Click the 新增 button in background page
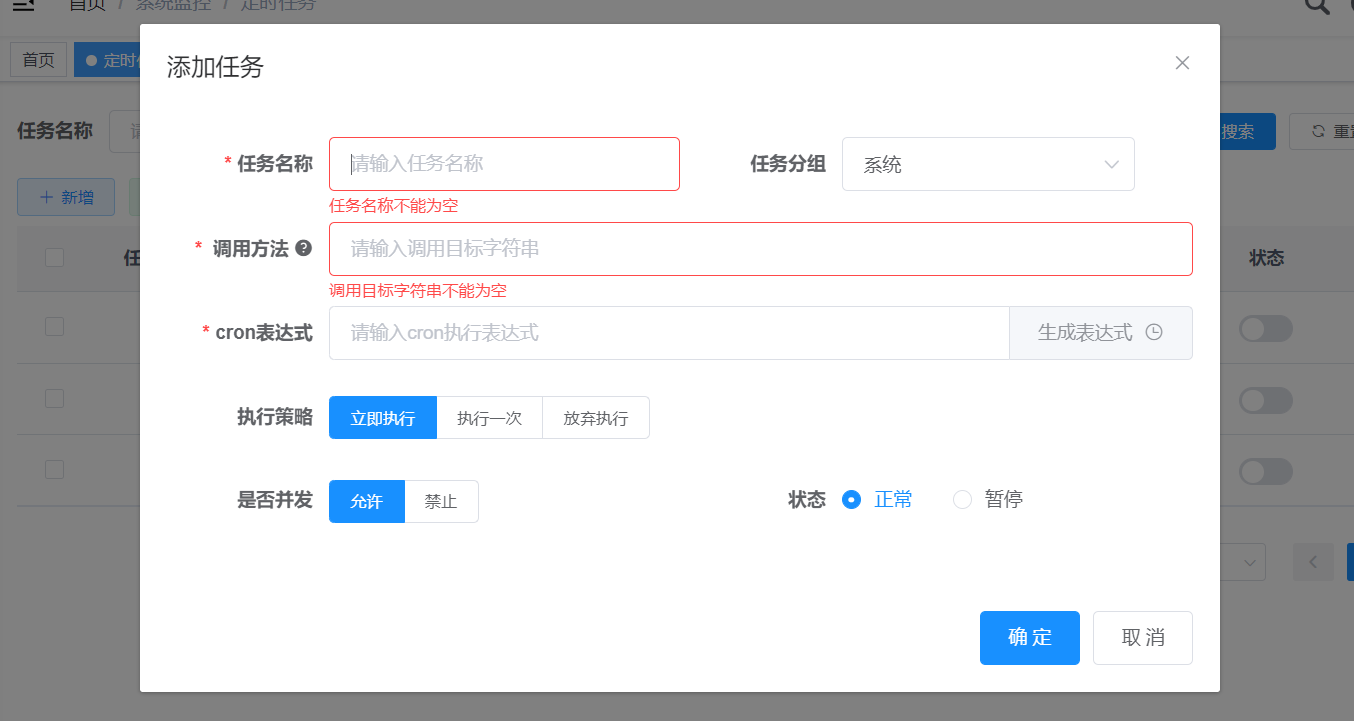This screenshot has width=1354, height=721. tap(66, 197)
